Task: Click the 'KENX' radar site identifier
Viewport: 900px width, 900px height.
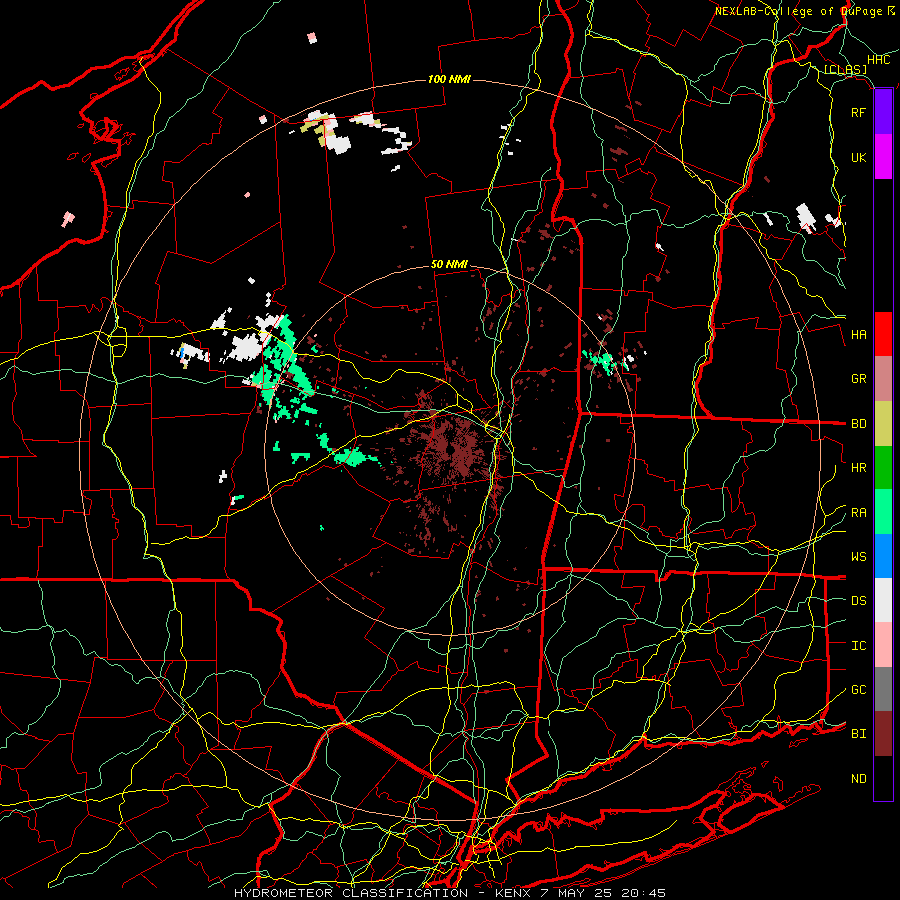Action: click(514, 893)
